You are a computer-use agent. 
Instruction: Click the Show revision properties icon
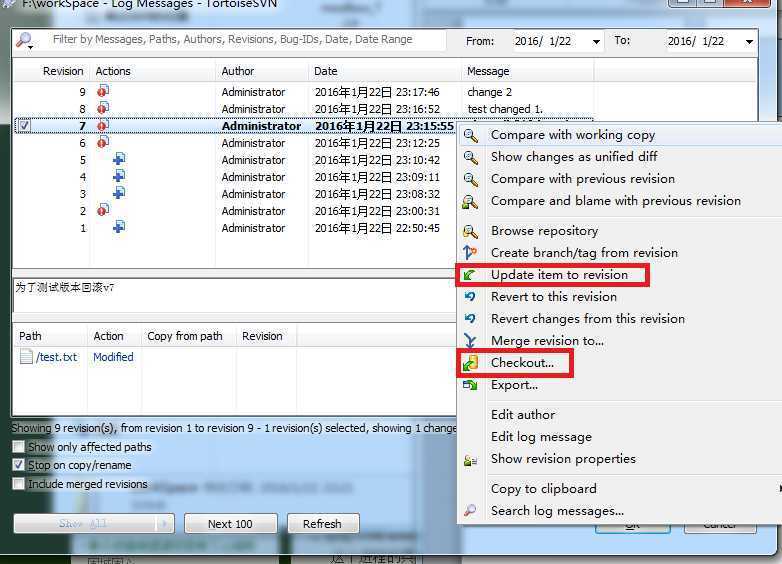470,460
